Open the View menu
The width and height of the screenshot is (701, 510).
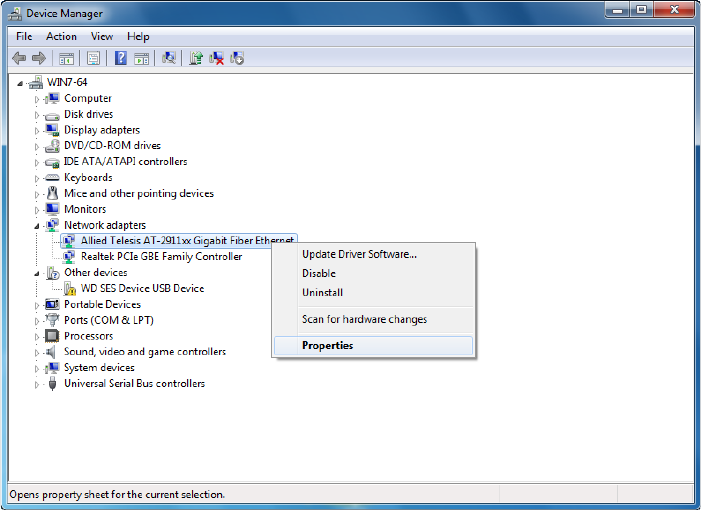click(102, 36)
